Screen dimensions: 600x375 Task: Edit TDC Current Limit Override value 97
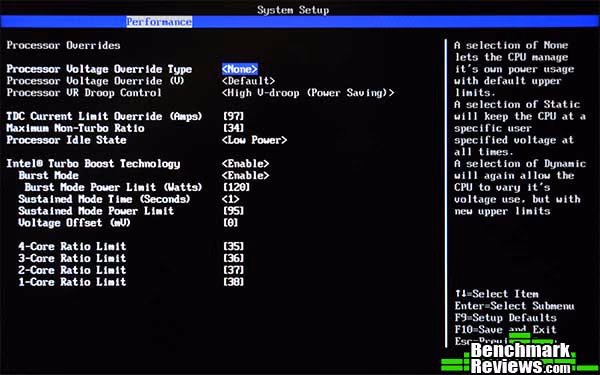click(x=233, y=116)
